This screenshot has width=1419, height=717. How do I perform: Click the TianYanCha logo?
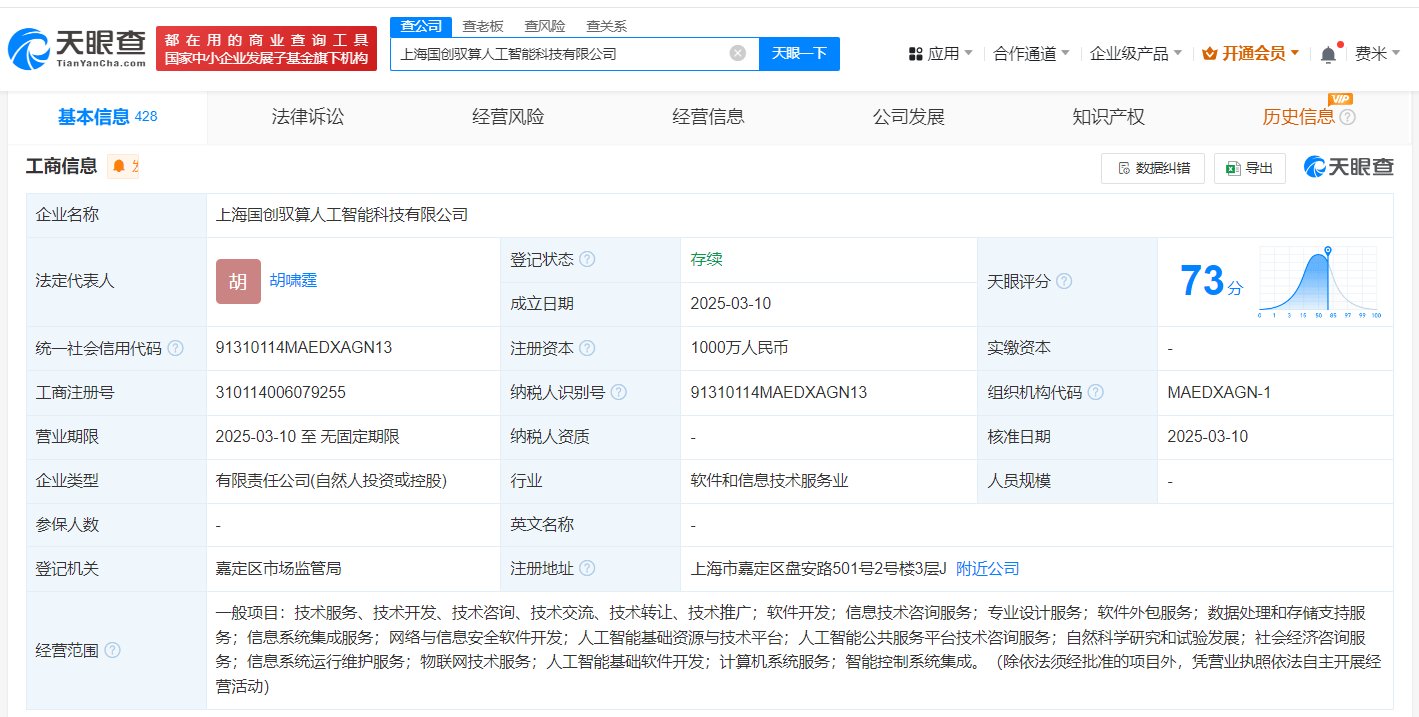click(x=76, y=47)
